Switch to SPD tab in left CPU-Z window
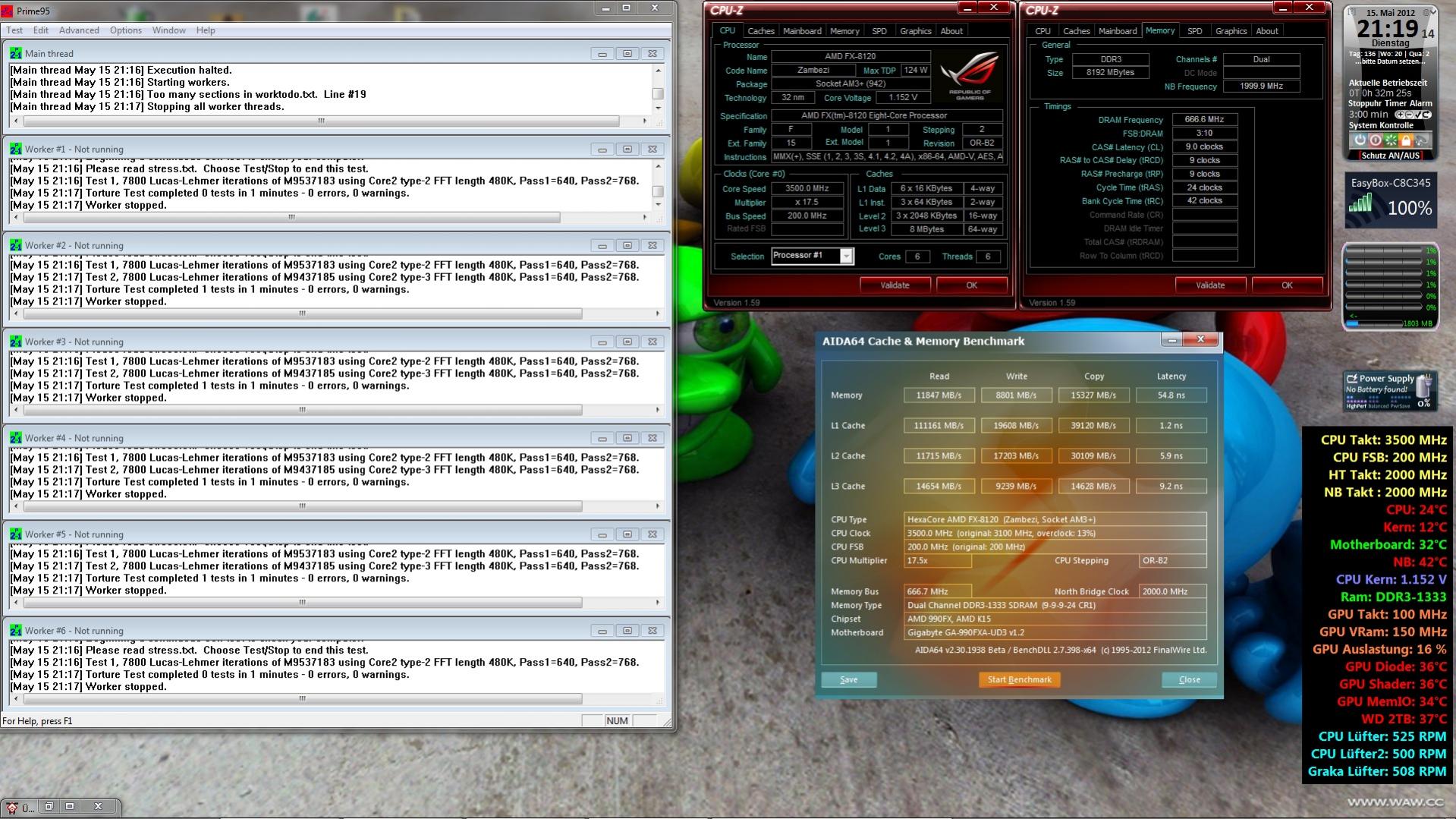 879,31
